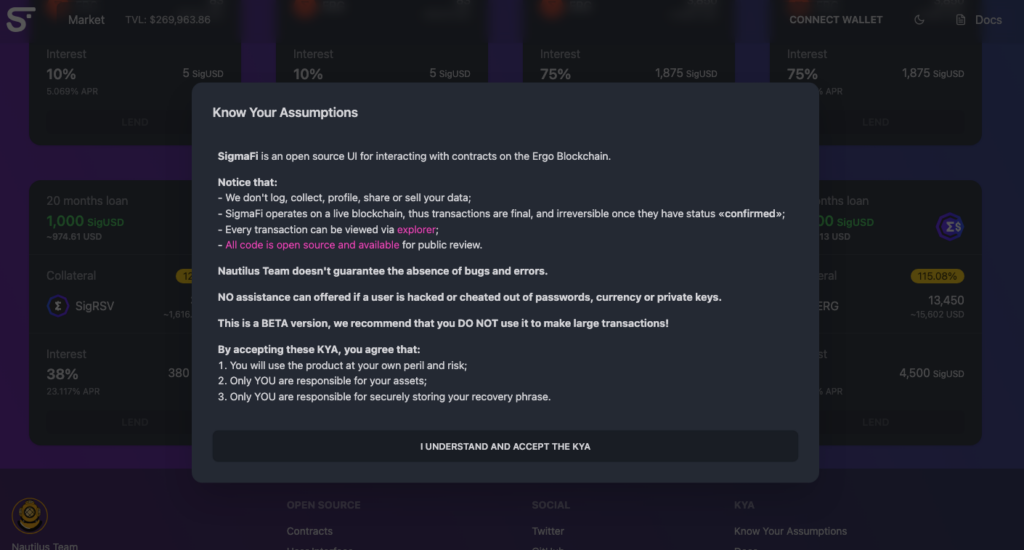The height and width of the screenshot is (550, 1024).
Task: Click the 115.08% collateral ratio badge
Action: [938, 276]
